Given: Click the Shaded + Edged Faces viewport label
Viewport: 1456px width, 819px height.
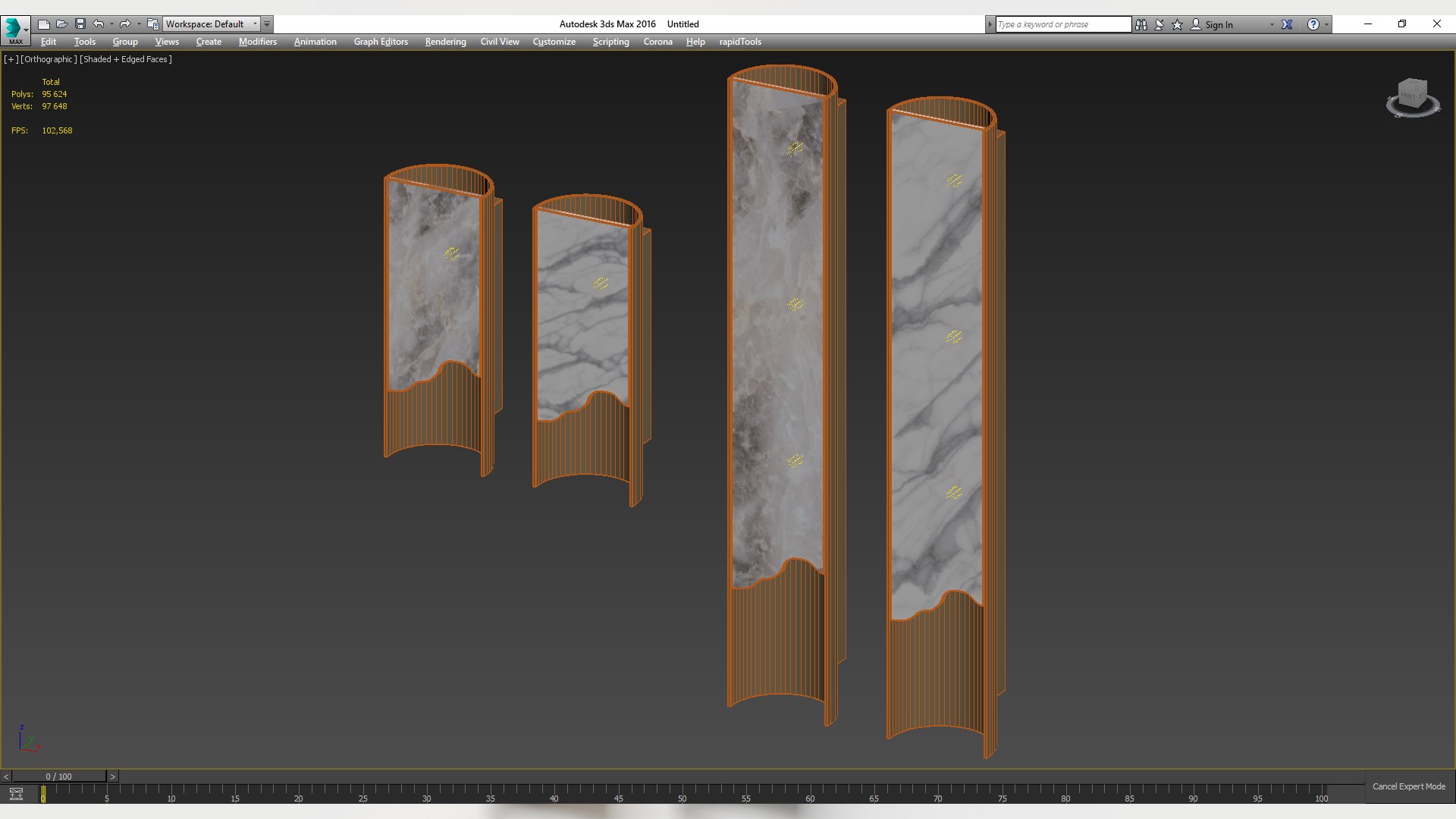Looking at the screenshot, I should [126, 59].
